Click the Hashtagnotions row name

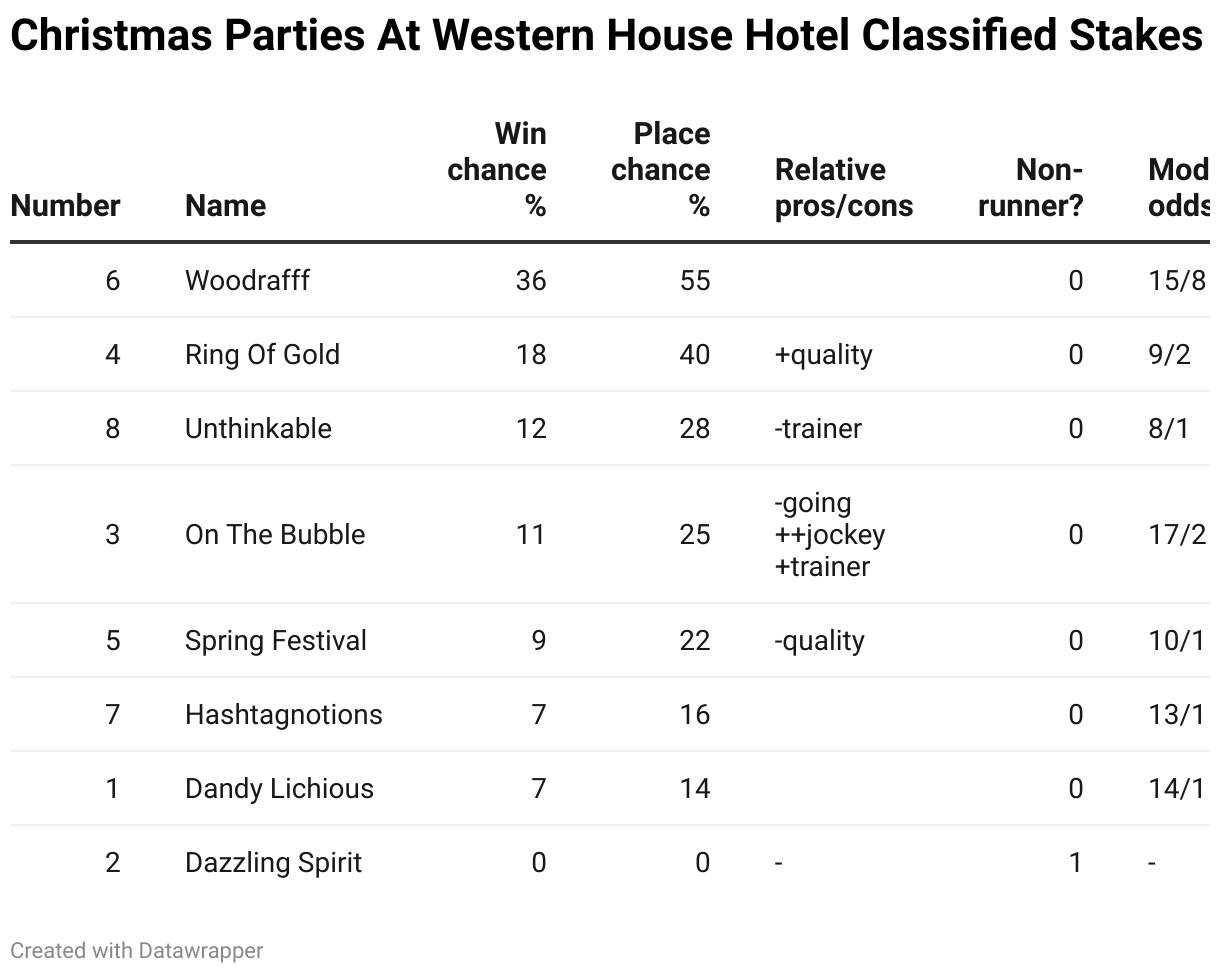283,714
